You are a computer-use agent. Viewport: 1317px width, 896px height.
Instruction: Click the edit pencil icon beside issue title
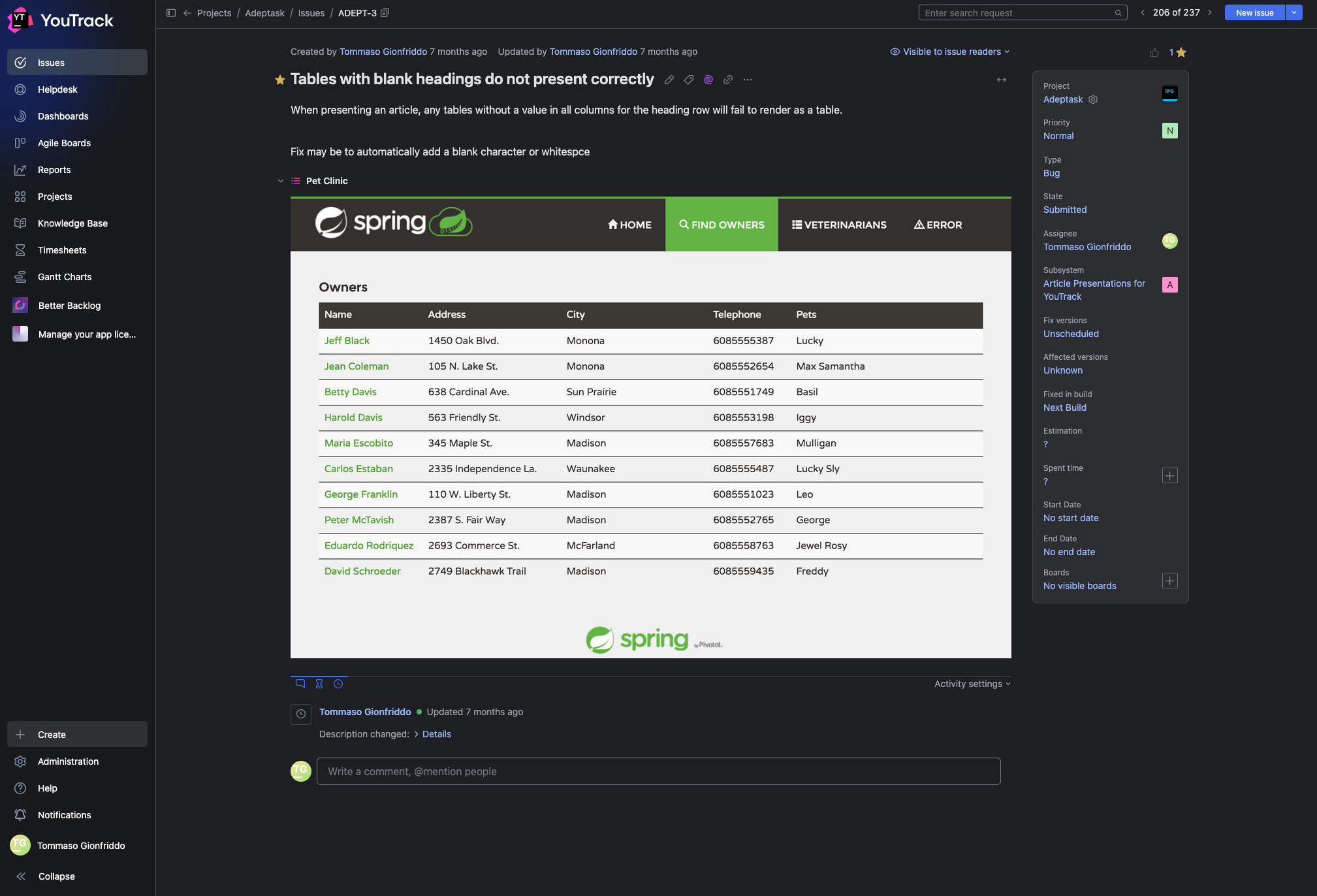[x=669, y=80]
